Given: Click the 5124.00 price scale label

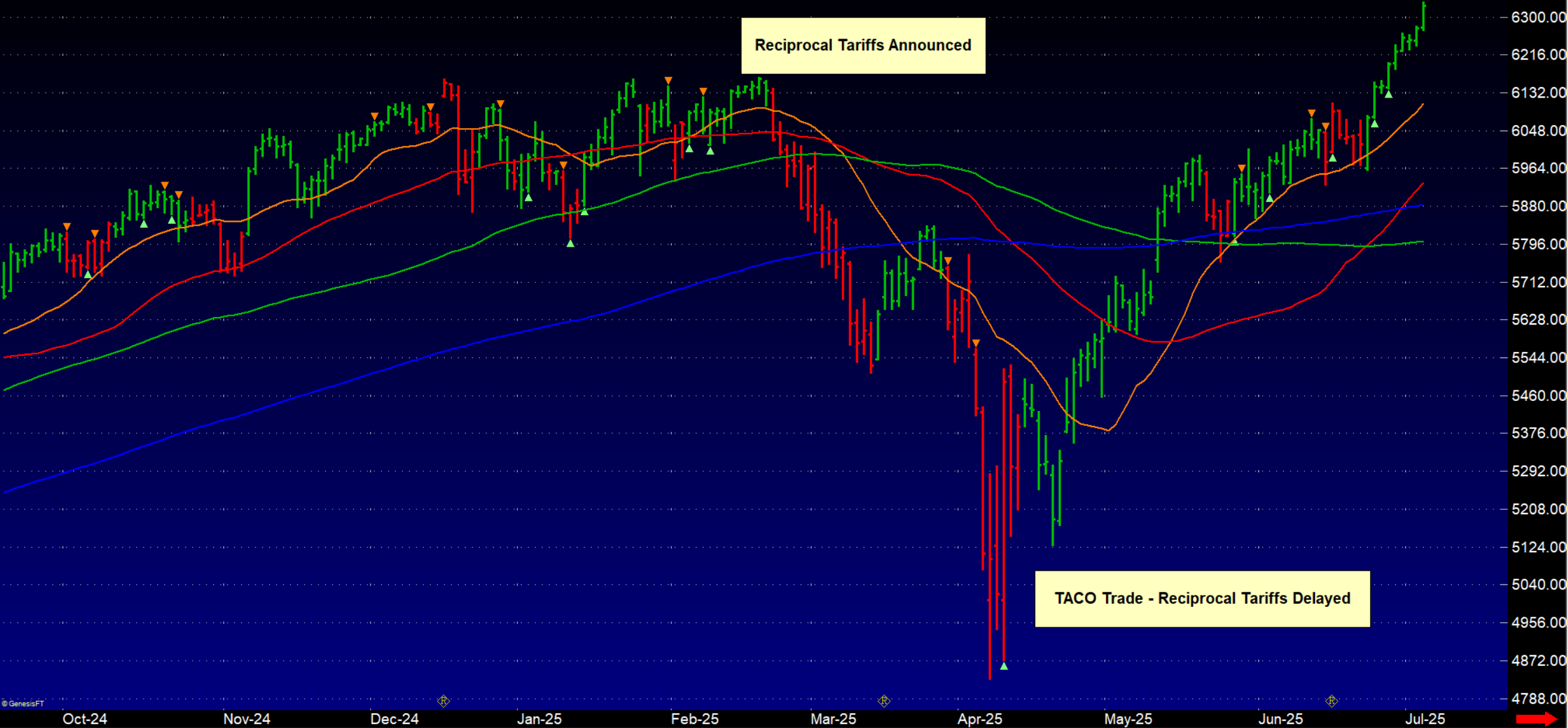Looking at the screenshot, I should [x=1538, y=547].
